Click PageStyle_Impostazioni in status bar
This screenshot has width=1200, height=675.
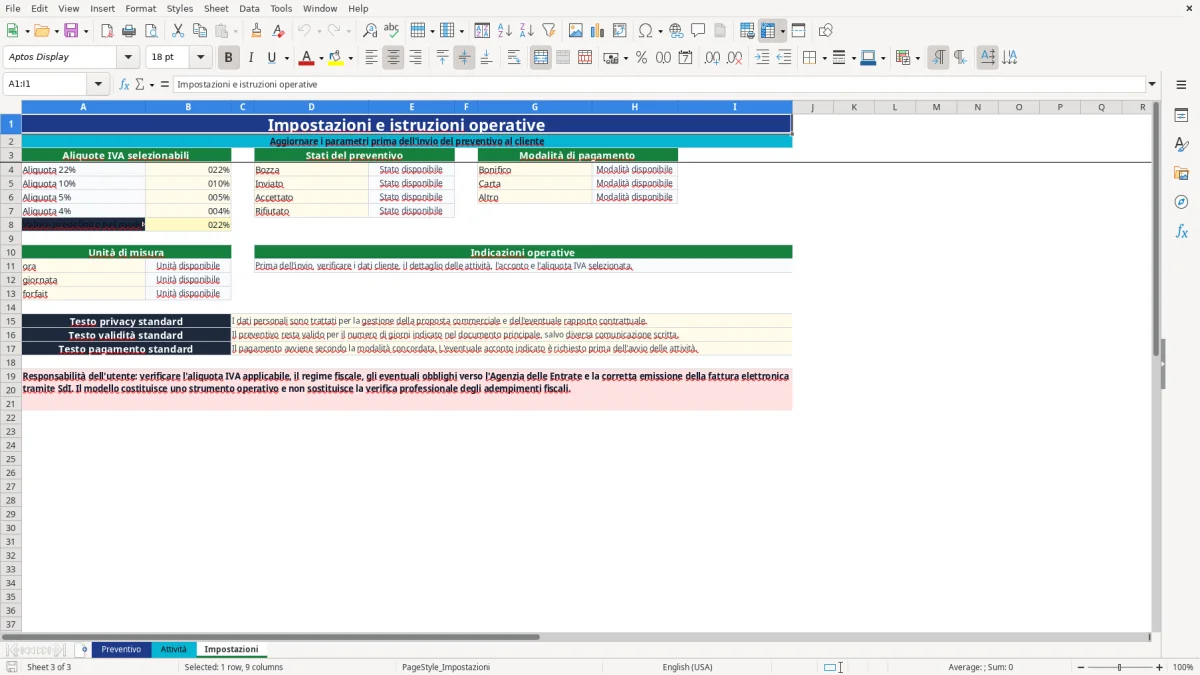pyautogui.click(x=446, y=667)
